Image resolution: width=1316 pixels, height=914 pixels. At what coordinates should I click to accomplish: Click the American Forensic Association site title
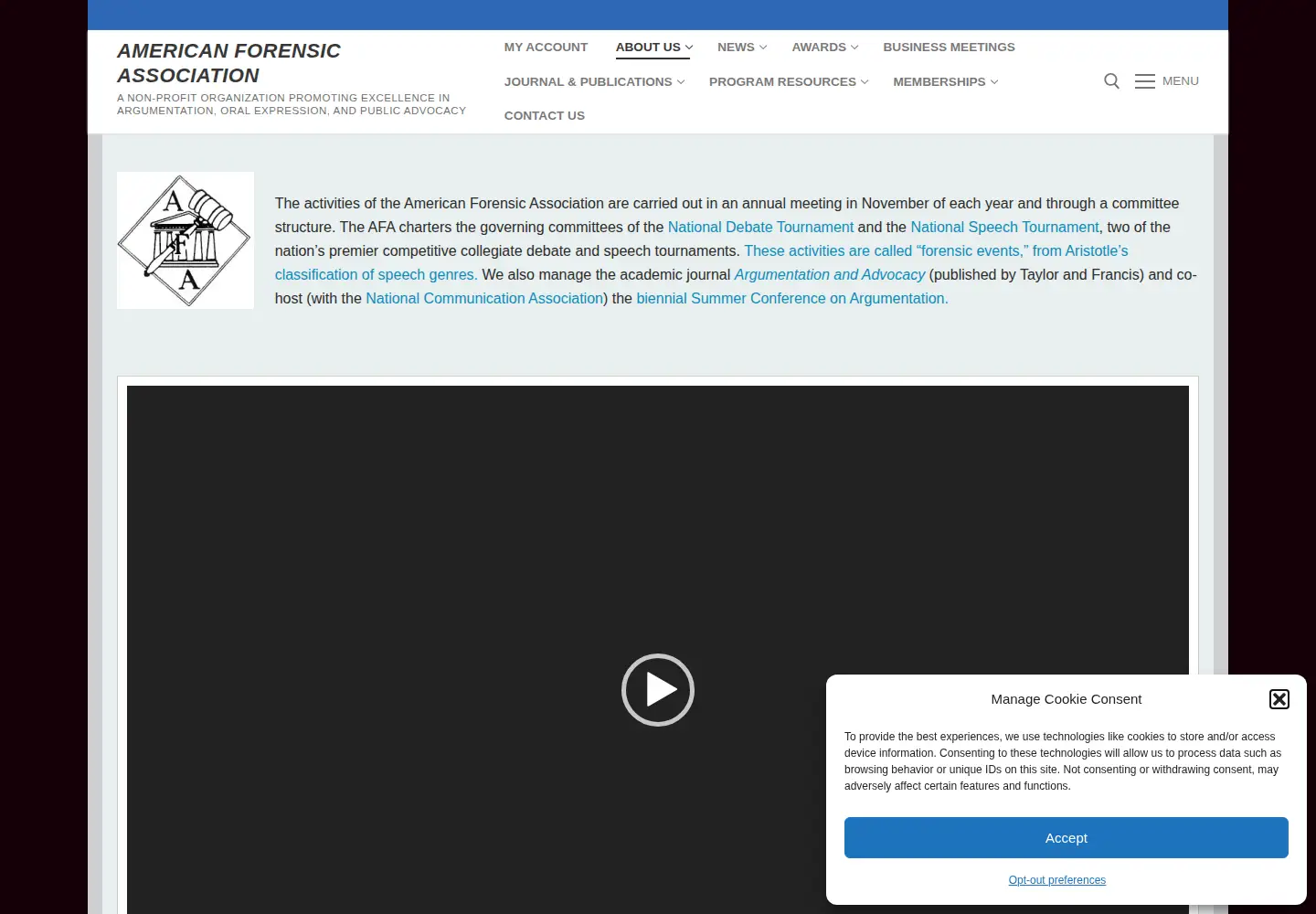point(228,63)
